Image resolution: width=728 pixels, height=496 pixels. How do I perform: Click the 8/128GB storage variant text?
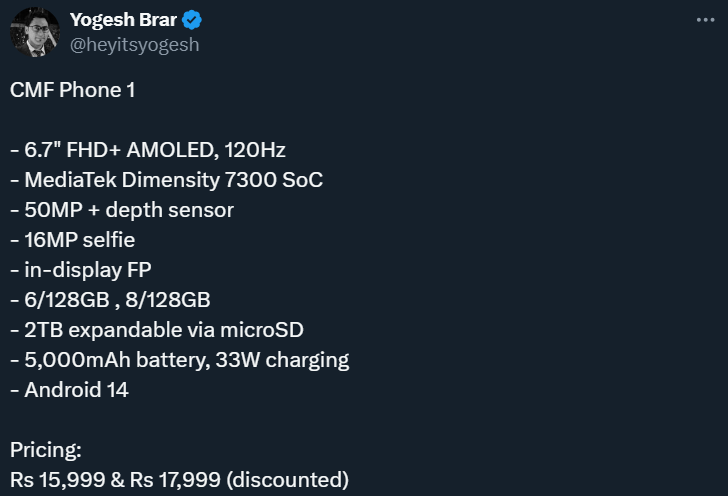pos(168,300)
